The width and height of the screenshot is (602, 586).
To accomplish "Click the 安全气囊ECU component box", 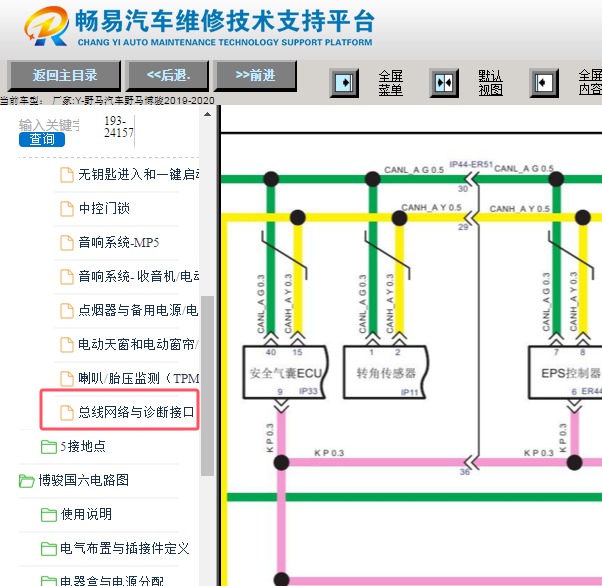I will 285,372.
